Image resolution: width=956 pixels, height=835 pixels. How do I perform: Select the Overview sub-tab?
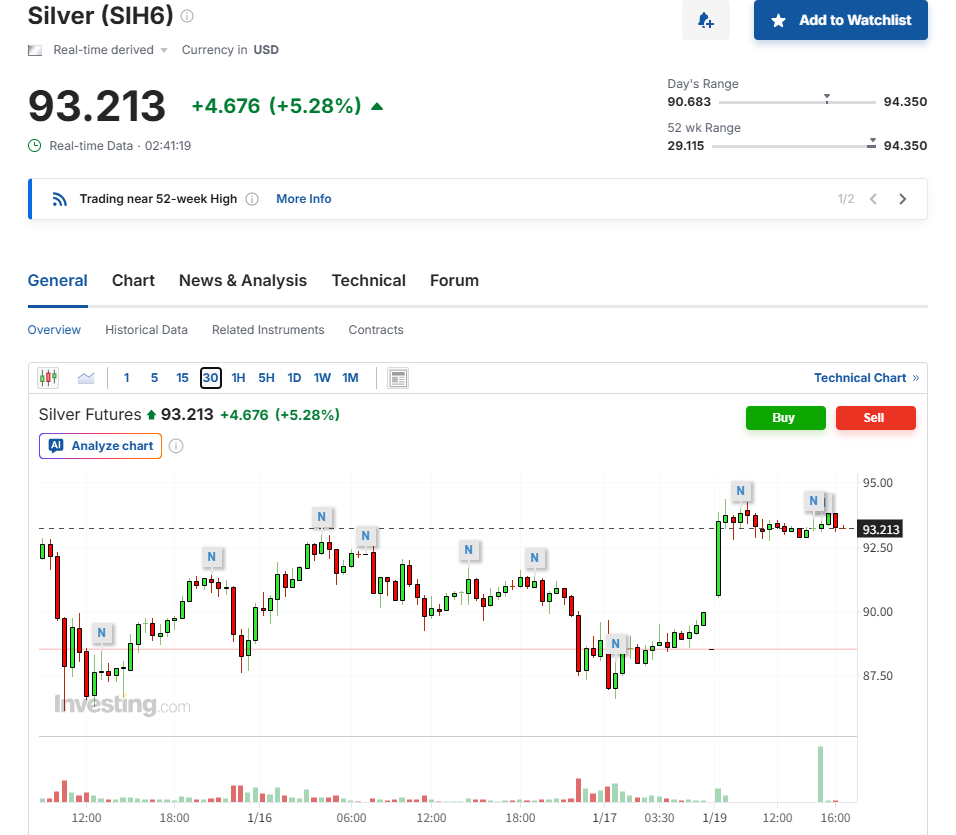point(54,330)
